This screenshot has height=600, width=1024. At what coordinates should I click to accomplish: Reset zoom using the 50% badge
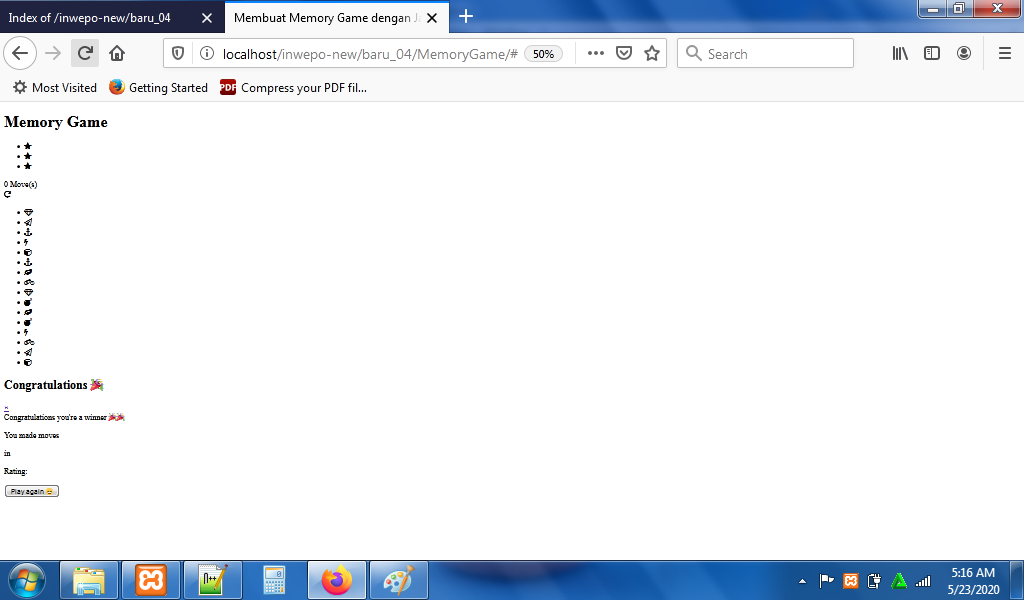pos(543,54)
